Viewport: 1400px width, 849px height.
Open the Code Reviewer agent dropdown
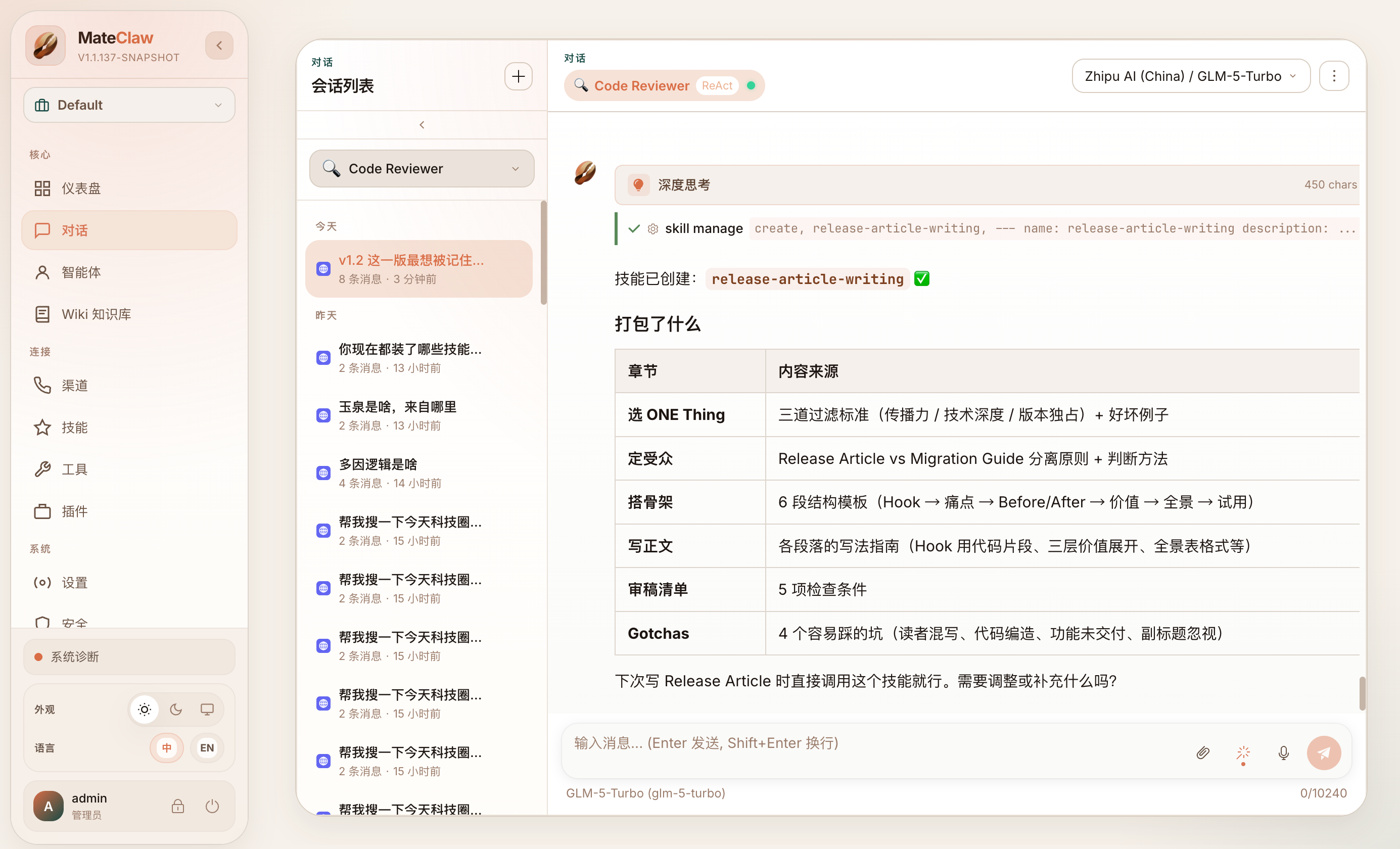pyautogui.click(x=421, y=168)
